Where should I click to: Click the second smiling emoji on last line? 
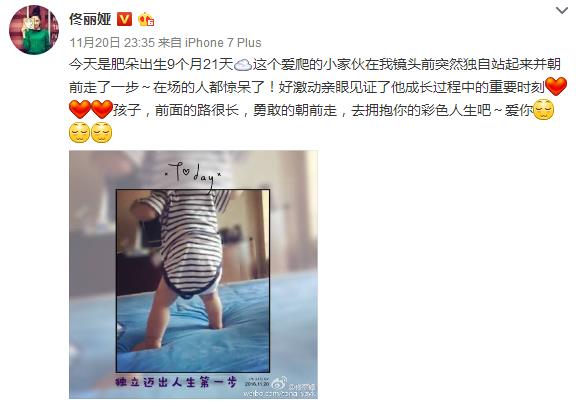point(102,133)
